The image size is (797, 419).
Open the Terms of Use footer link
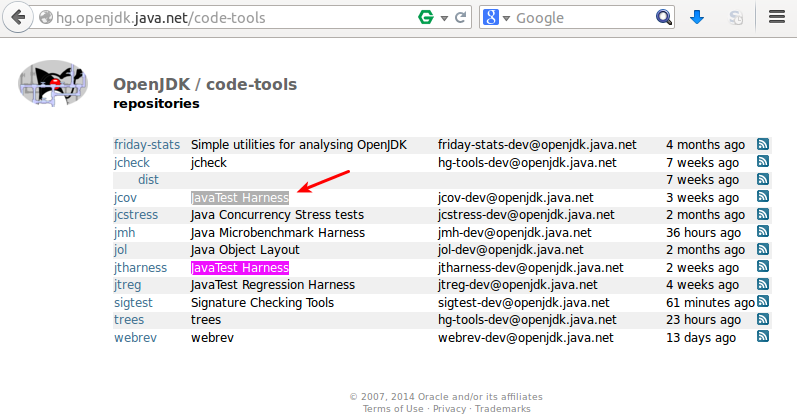coord(392,409)
